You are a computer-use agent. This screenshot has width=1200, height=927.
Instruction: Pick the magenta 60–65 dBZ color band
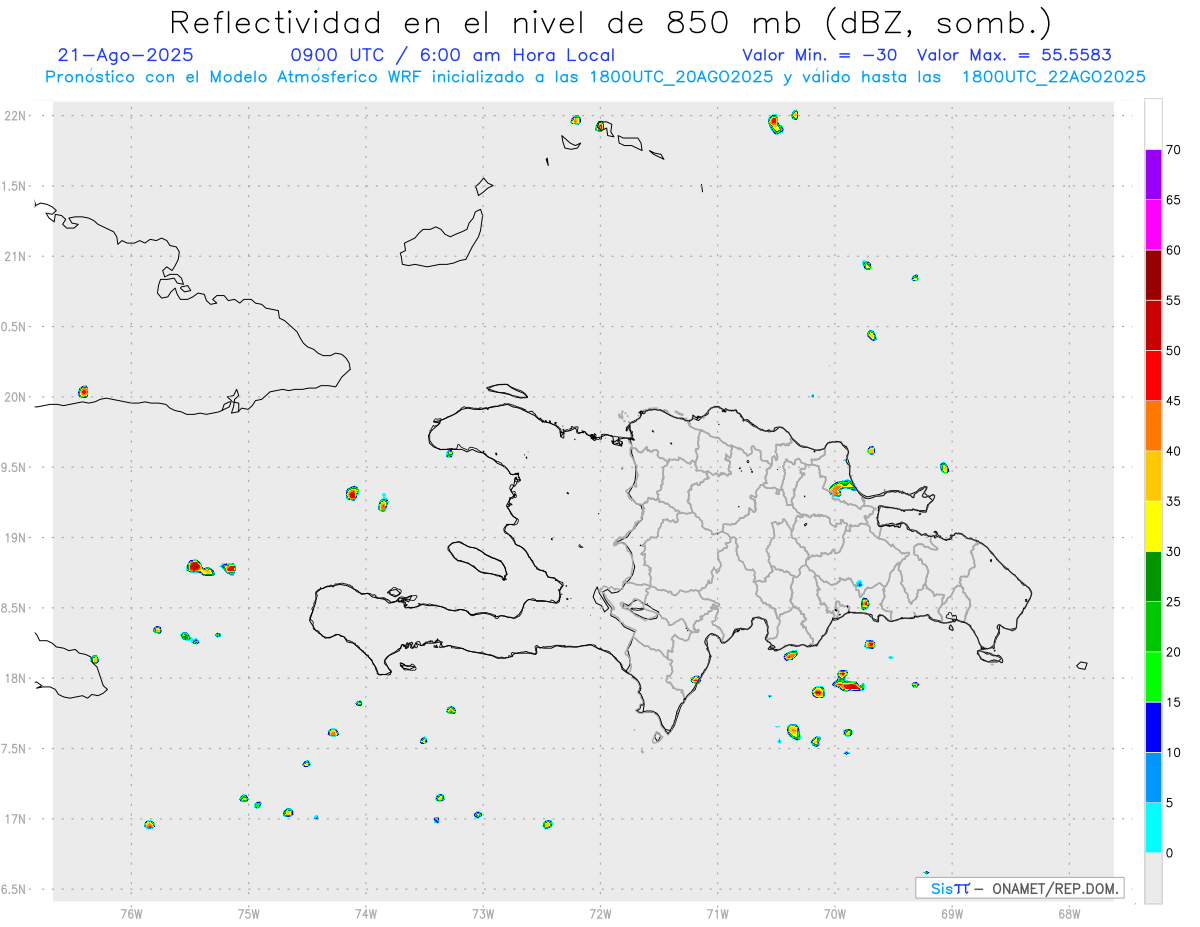click(1153, 225)
